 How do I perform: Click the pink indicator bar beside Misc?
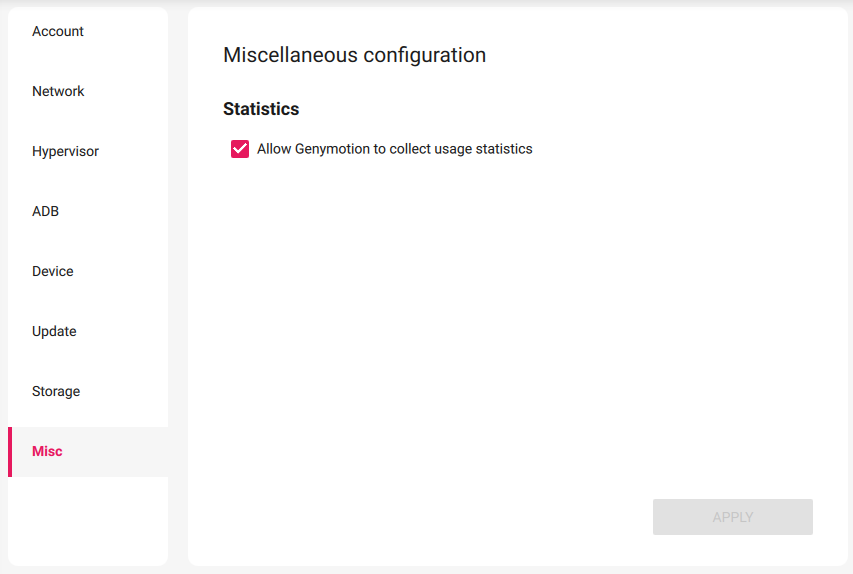pyautogui.click(x=10, y=452)
